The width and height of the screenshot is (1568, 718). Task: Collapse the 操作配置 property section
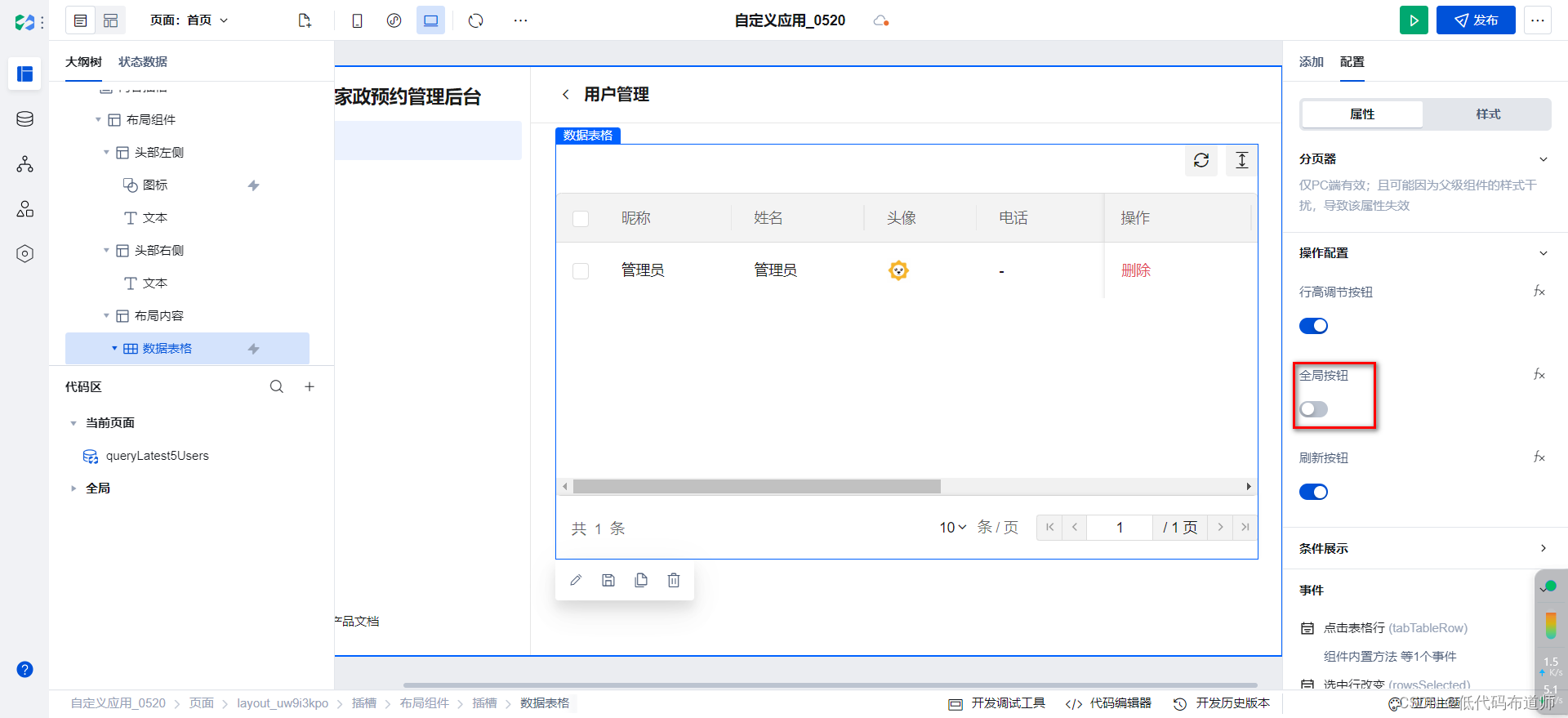(x=1543, y=253)
